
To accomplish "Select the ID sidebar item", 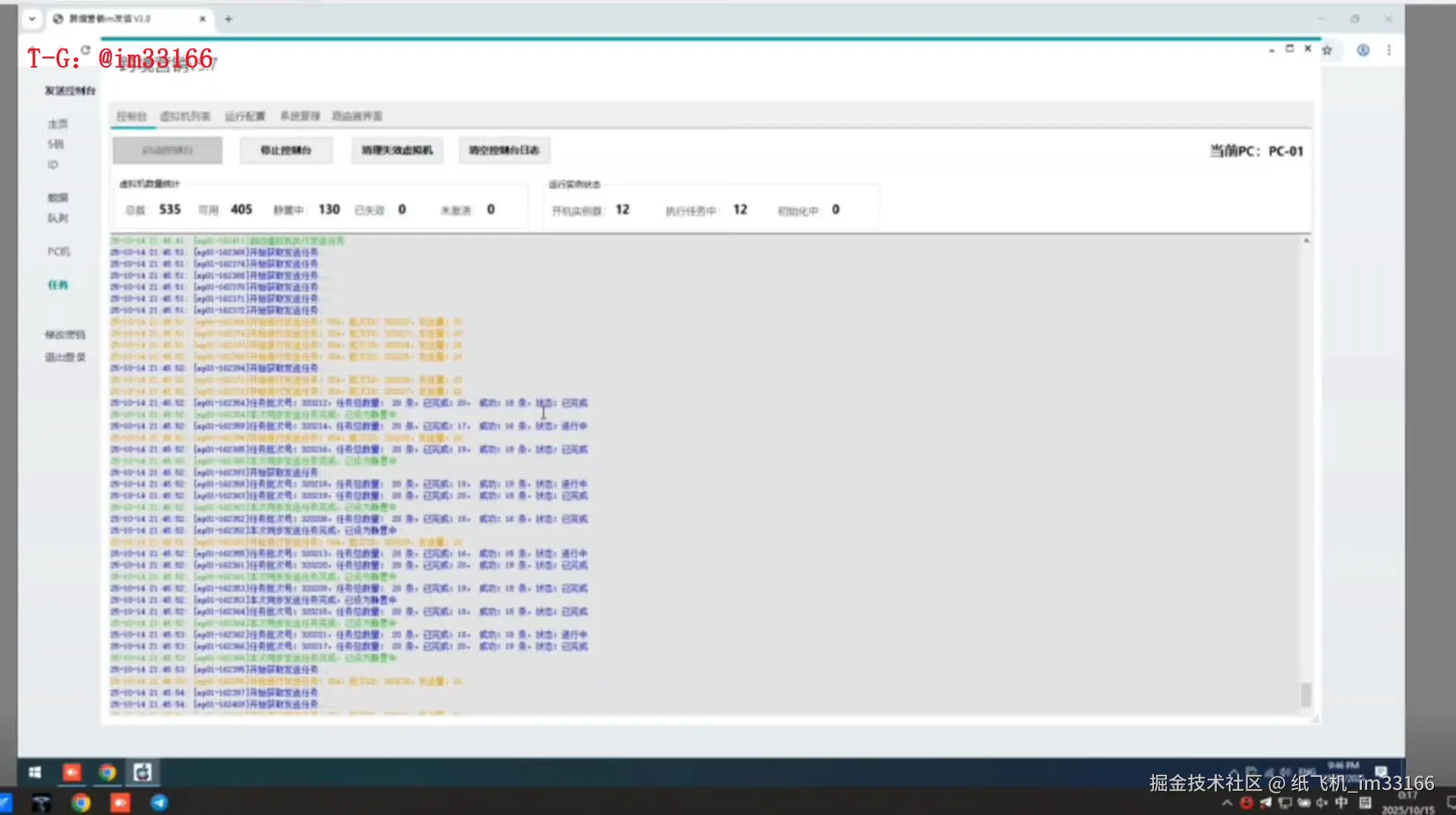I will 53,165.
